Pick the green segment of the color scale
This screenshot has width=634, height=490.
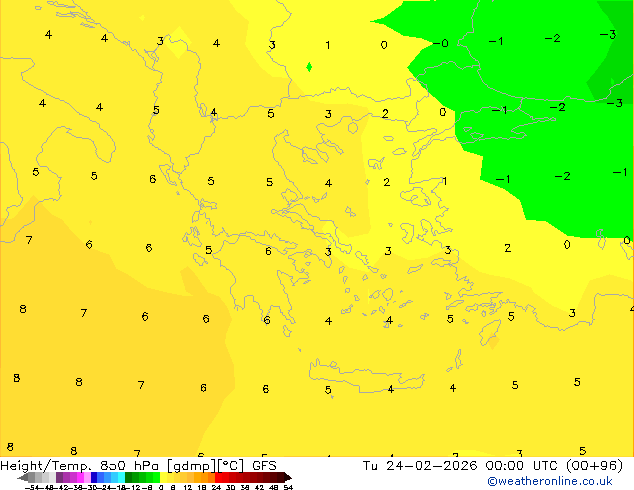[140, 478]
